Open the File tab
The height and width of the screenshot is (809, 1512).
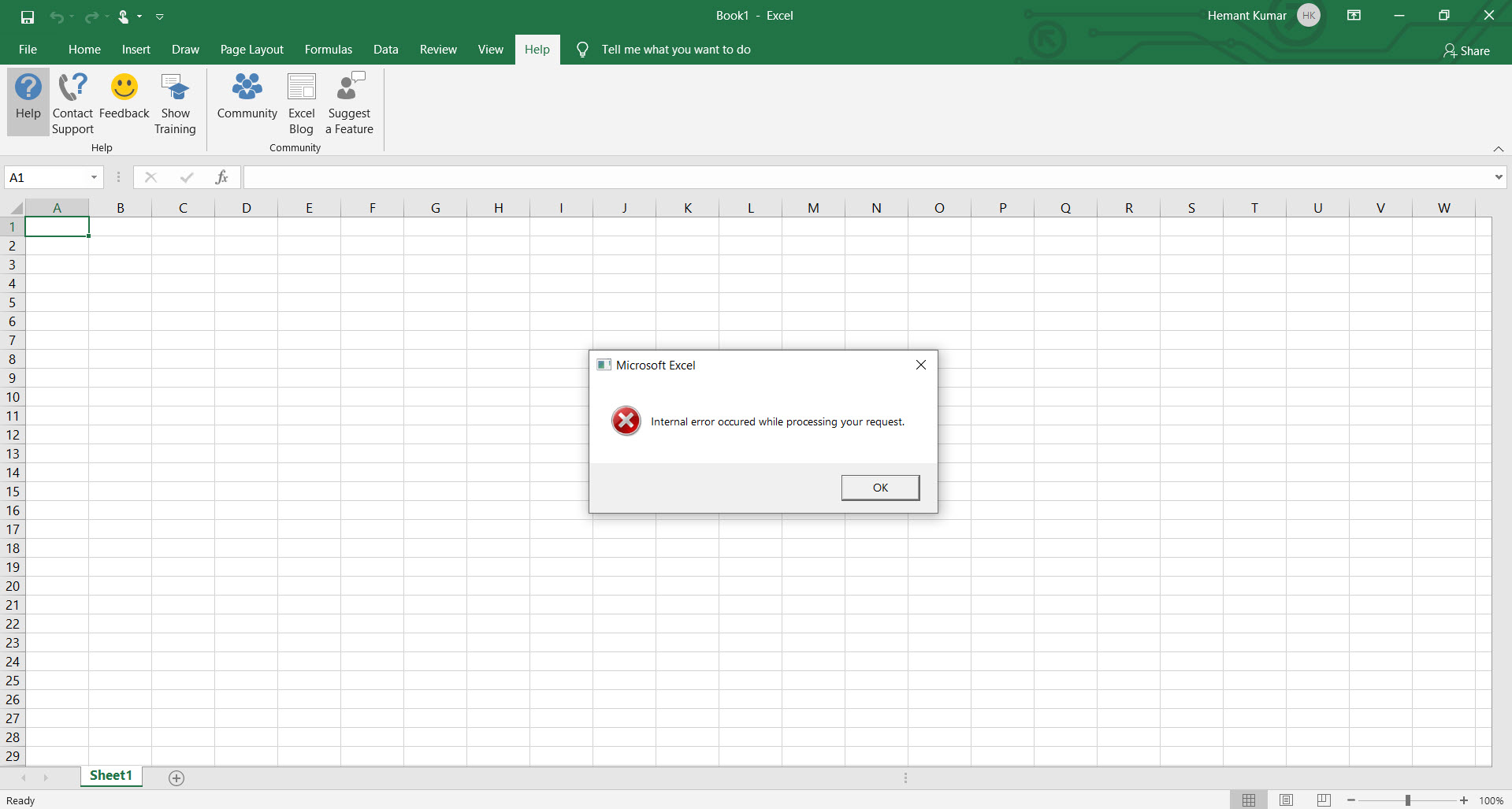(x=28, y=50)
